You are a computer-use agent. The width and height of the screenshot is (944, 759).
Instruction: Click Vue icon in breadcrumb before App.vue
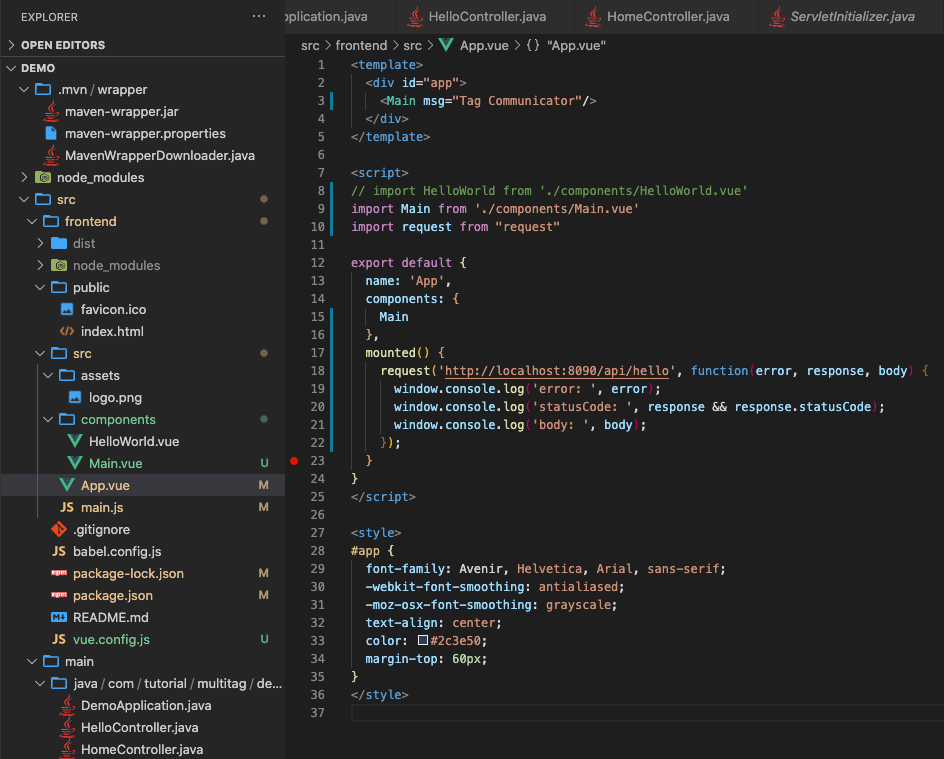pos(446,45)
